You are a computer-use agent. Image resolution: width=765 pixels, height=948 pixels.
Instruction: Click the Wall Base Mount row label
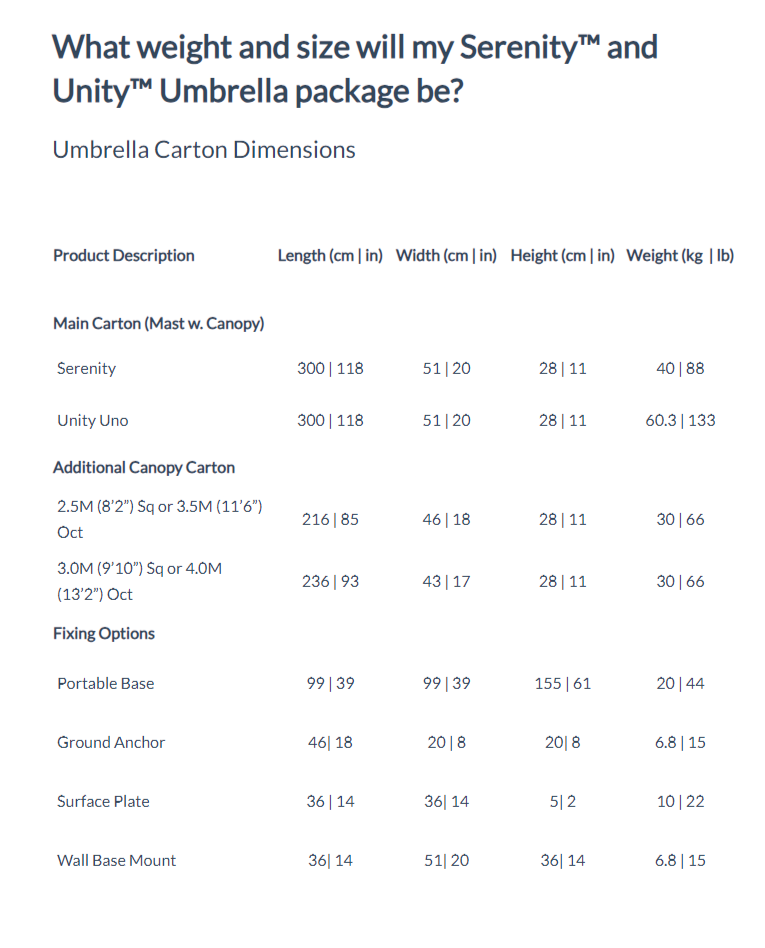[x=117, y=861]
